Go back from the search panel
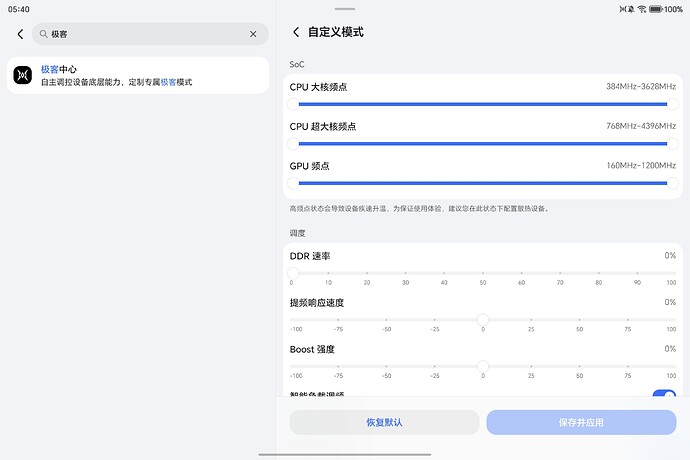Image resolution: width=690 pixels, height=460 pixels. 20,34
